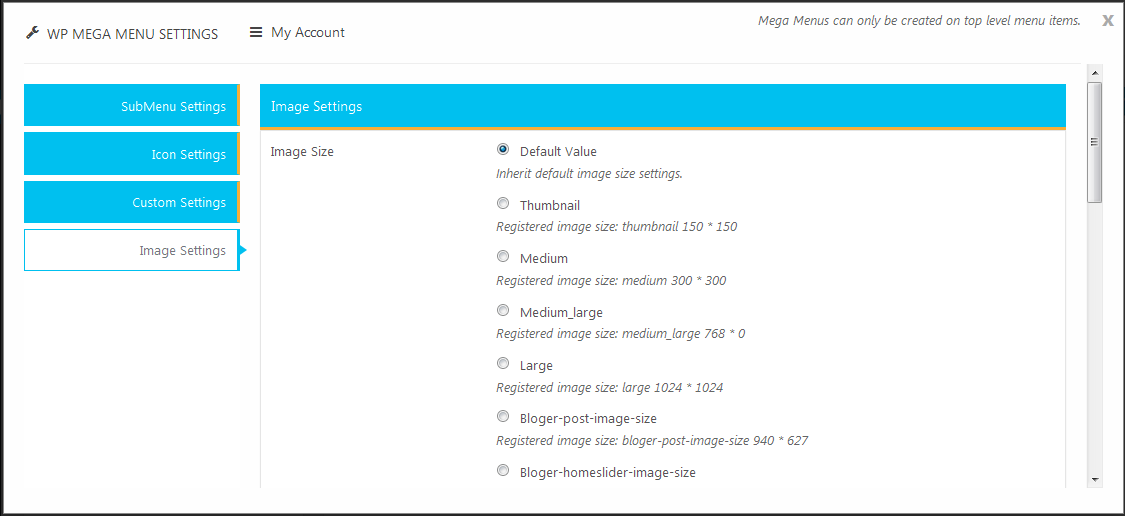This screenshot has width=1125, height=516.
Task: Select the Medium_large radio button
Action: point(503,311)
